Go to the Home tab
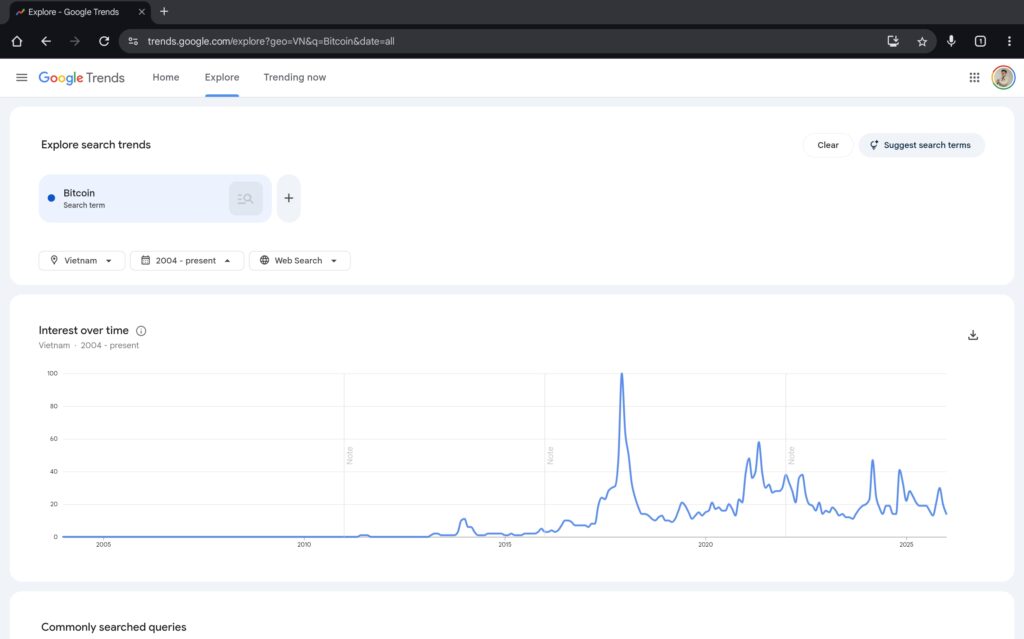 tap(166, 77)
